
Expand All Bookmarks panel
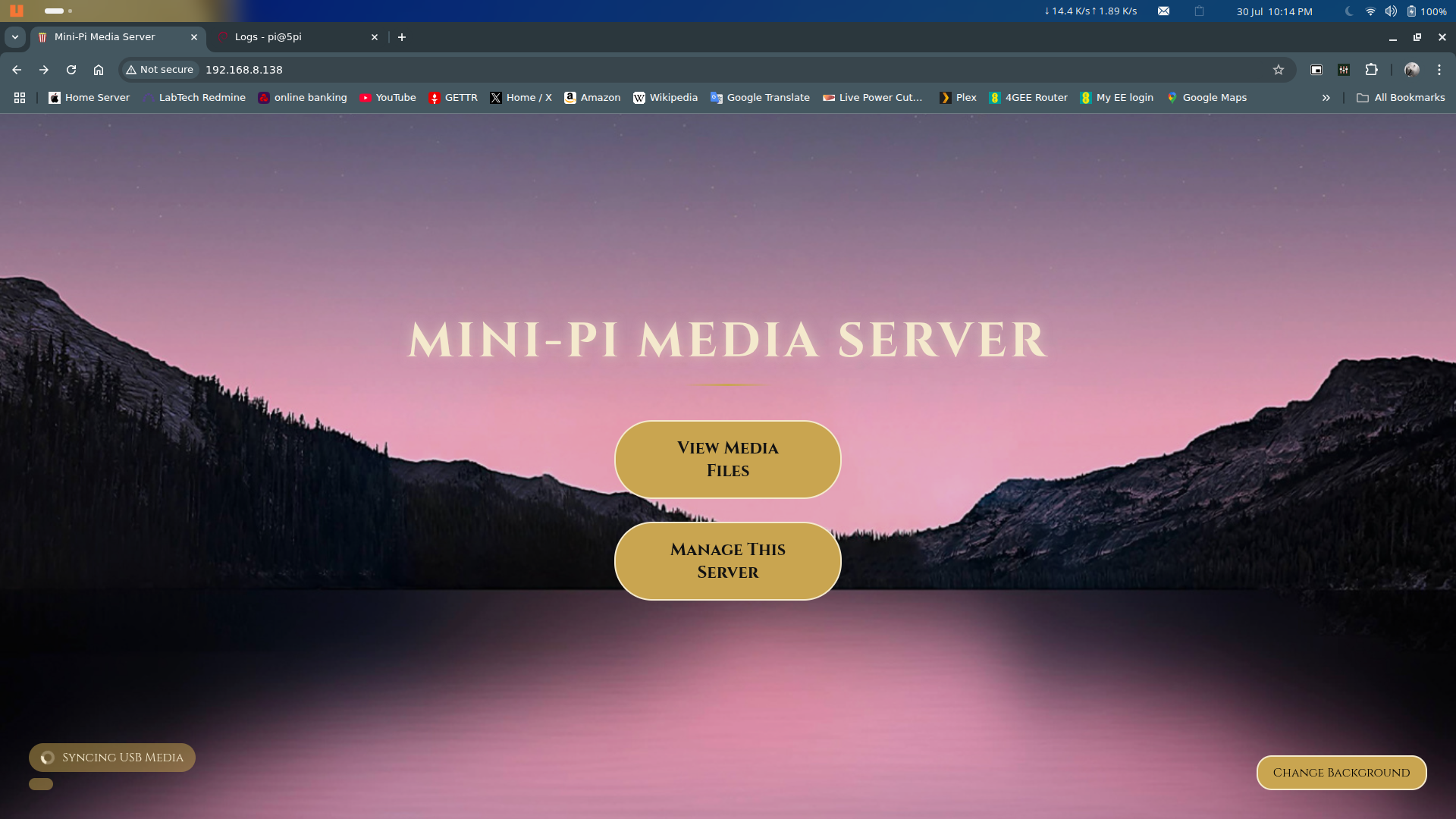pos(1400,97)
